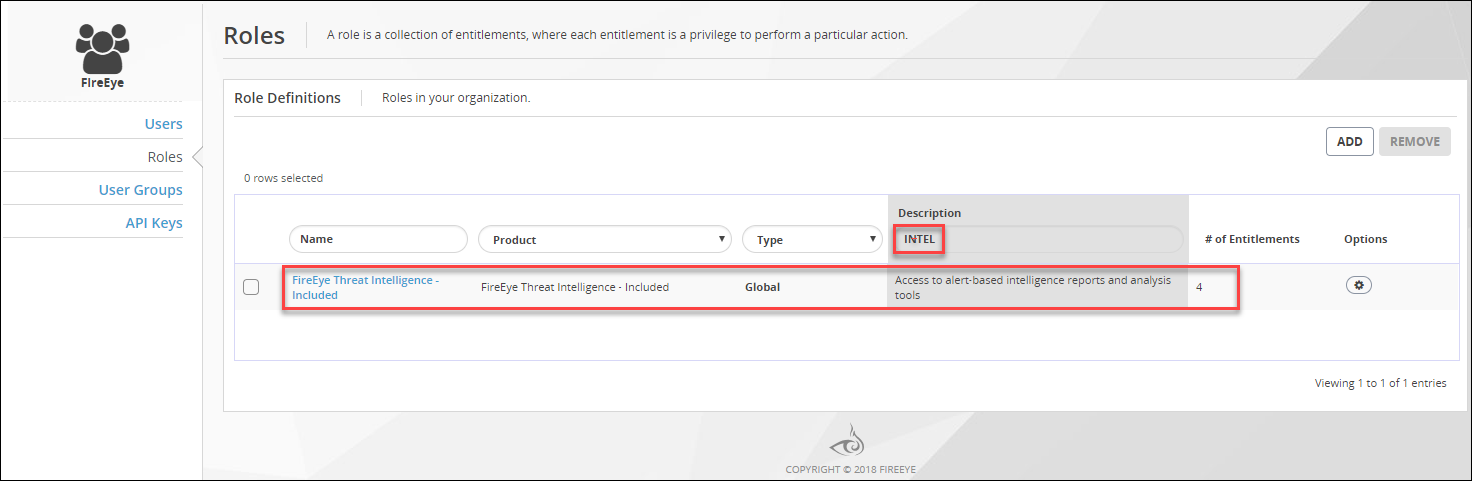The height and width of the screenshot is (481, 1472).
Task: Open the FireEye Threat Intelligence - Included role link
Action: tap(365, 288)
